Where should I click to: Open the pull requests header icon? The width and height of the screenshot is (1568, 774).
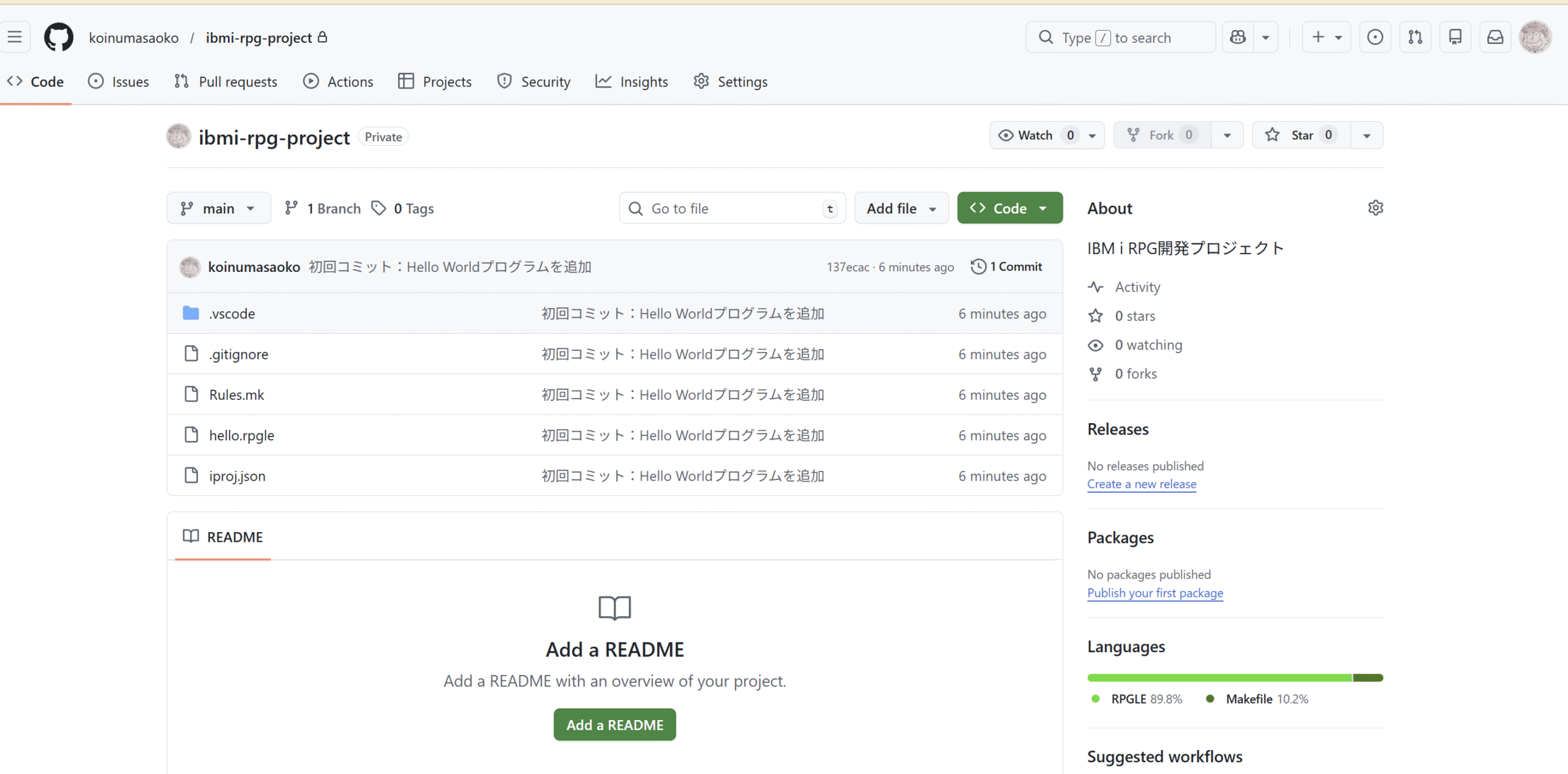pos(1415,37)
